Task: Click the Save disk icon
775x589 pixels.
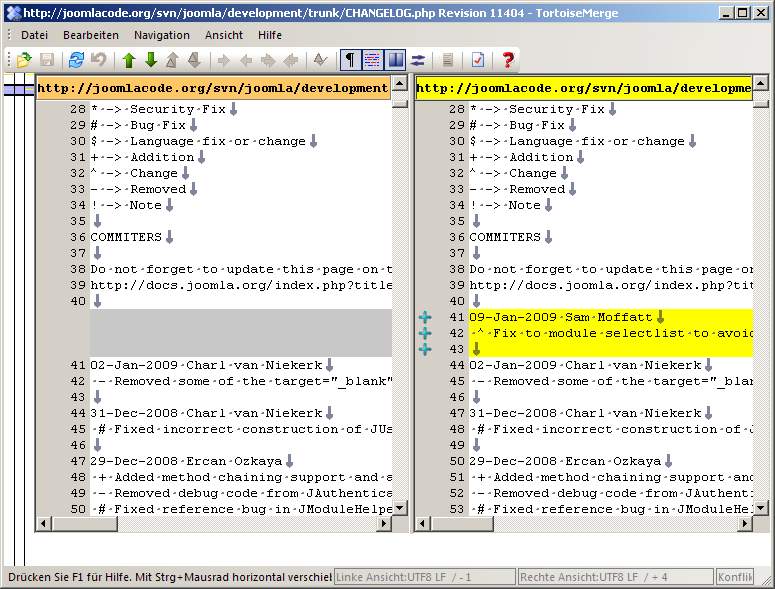Action: click(47, 60)
